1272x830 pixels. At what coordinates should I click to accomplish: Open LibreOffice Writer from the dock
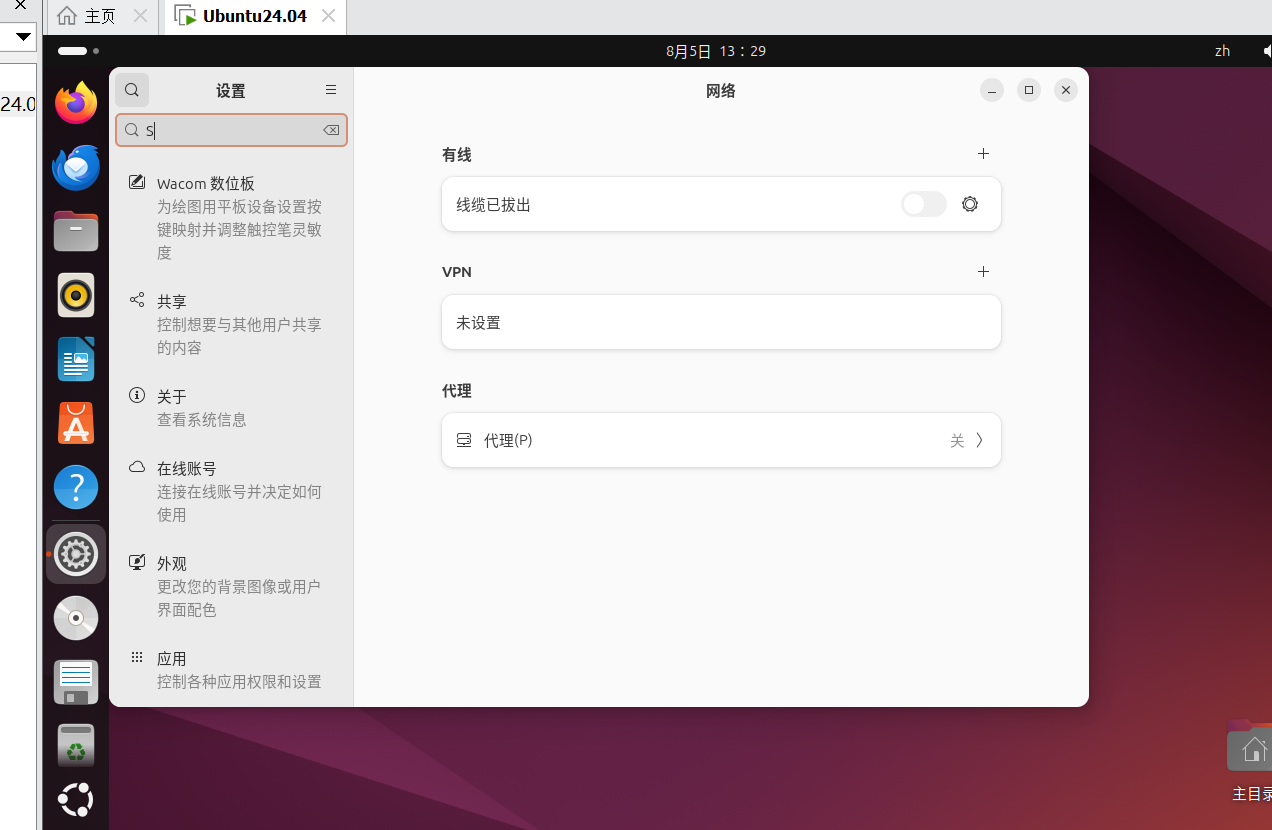[x=76, y=359]
